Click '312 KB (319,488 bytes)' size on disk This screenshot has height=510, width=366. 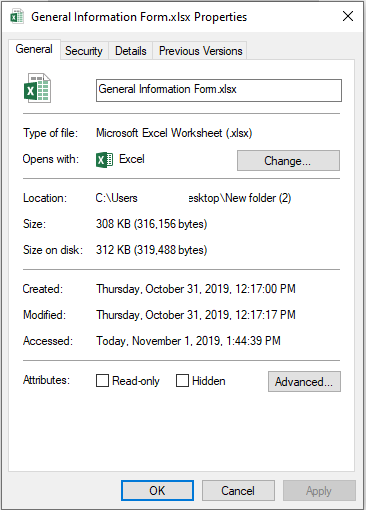pos(152,250)
